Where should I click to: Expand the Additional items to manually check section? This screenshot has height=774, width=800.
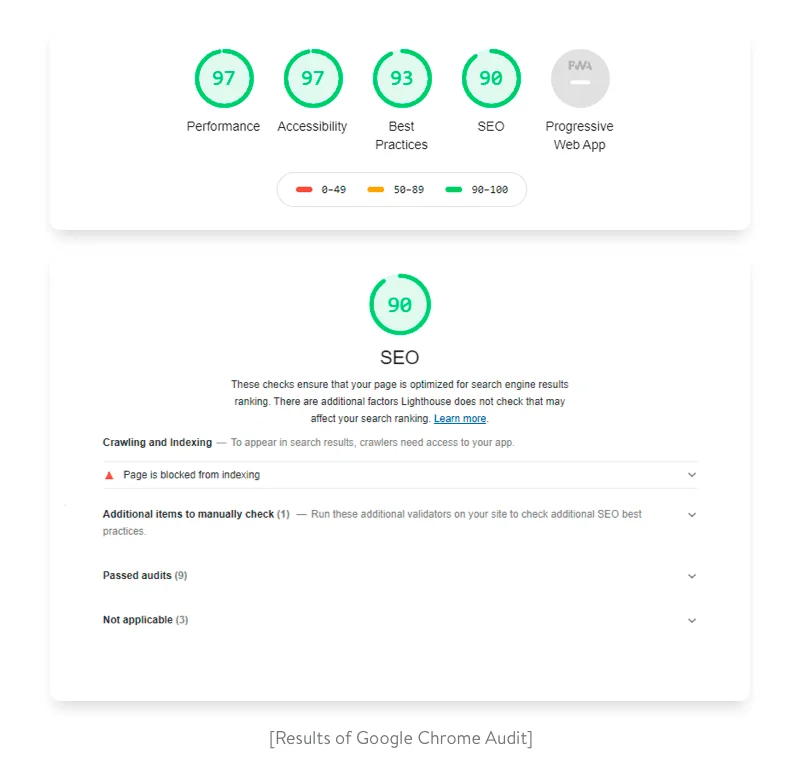pos(691,514)
